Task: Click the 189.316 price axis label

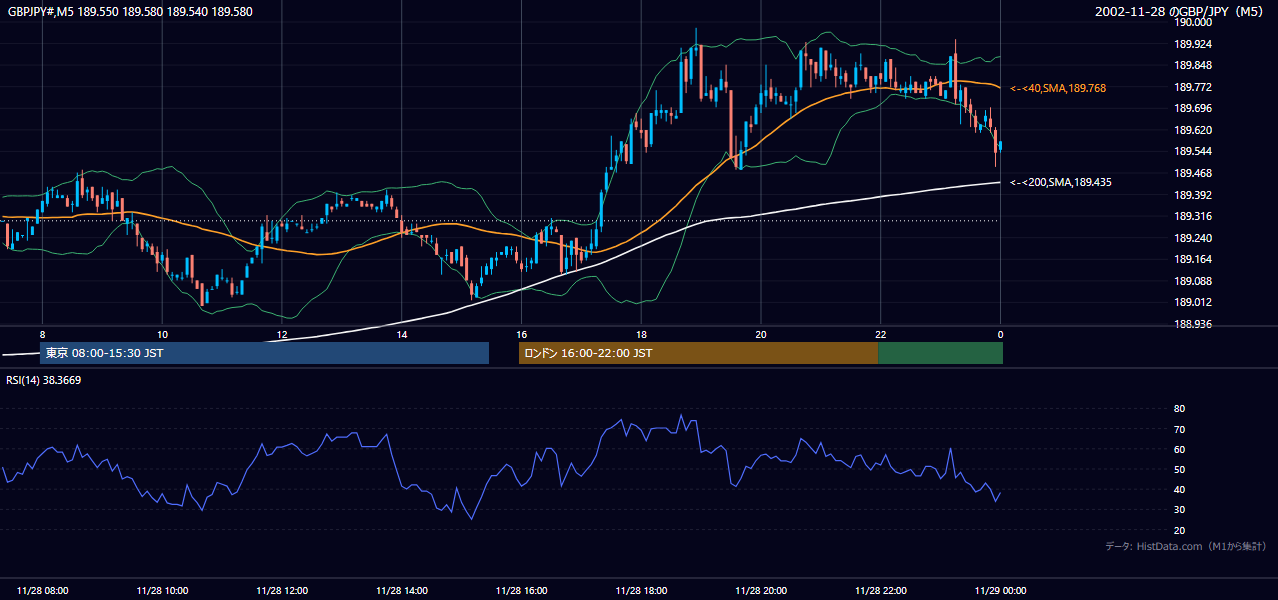Action: [x=1193, y=216]
